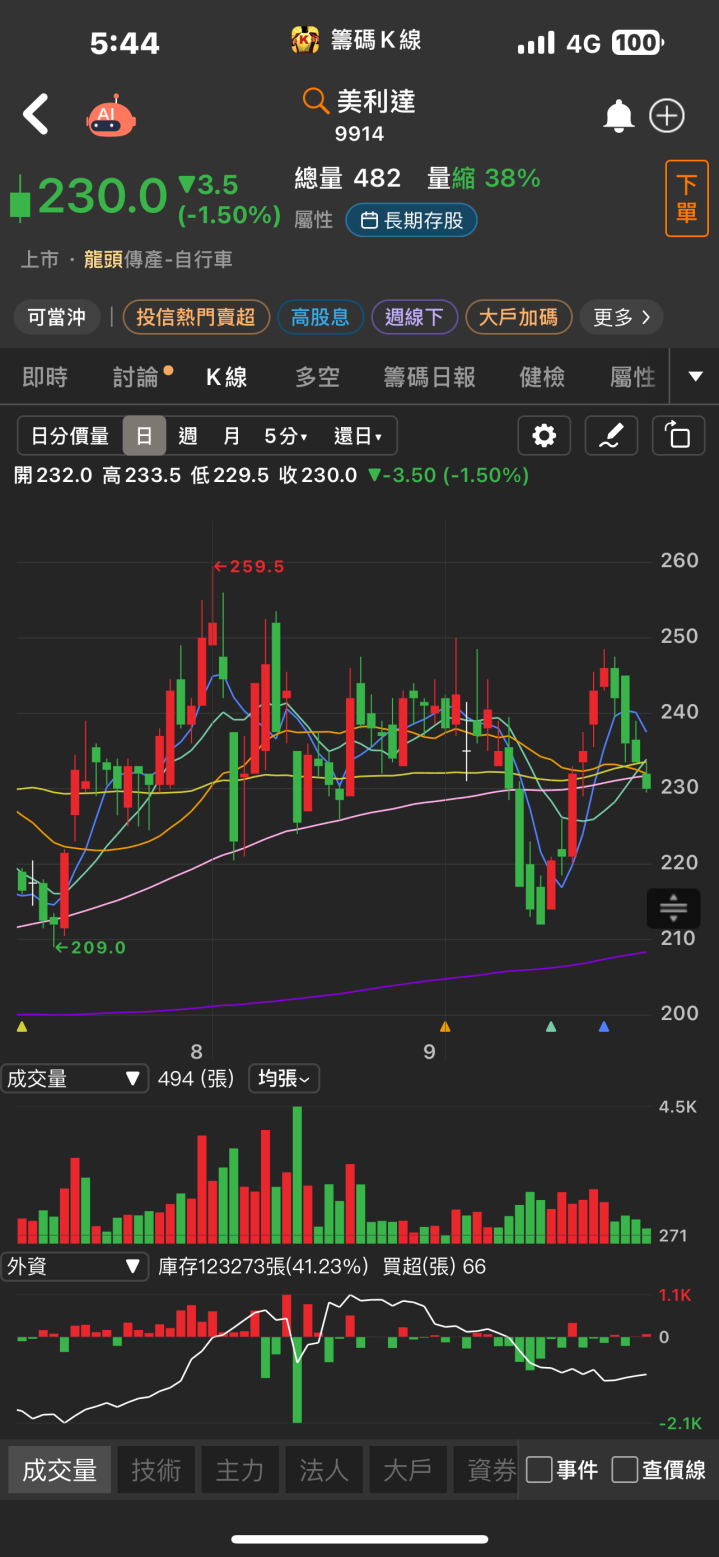Tap the 下單 order button
The width and height of the screenshot is (719, 1557).
(687, 198)
